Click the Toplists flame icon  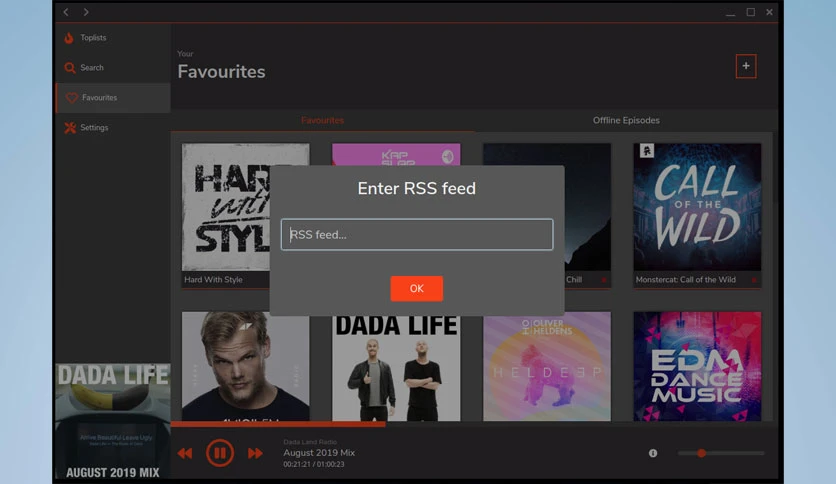[69, 38]
